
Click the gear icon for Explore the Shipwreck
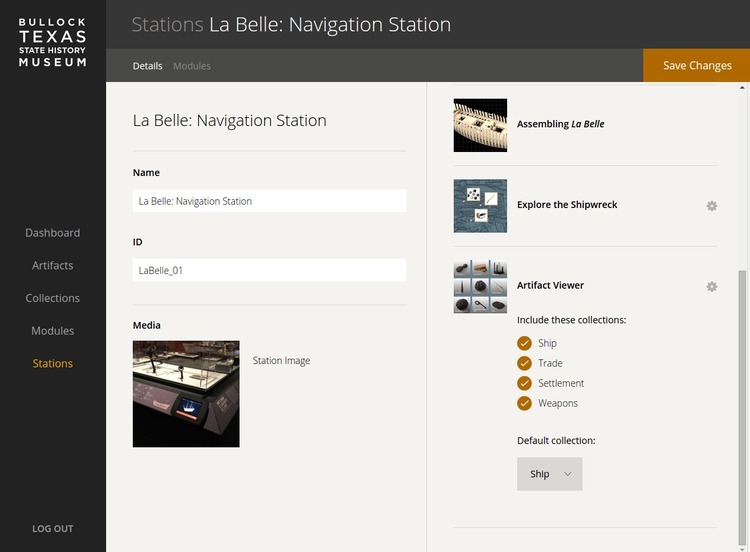[x=712, y=206]
